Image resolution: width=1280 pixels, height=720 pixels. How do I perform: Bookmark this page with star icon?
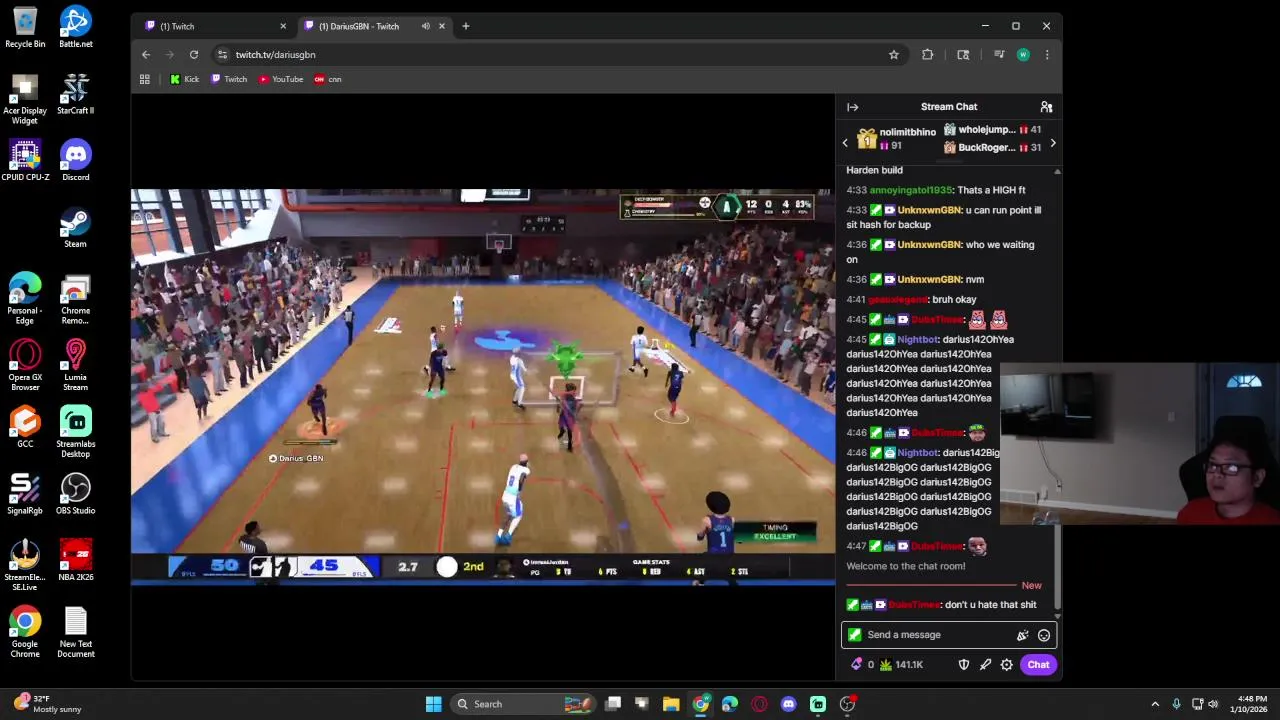[894, 55]
